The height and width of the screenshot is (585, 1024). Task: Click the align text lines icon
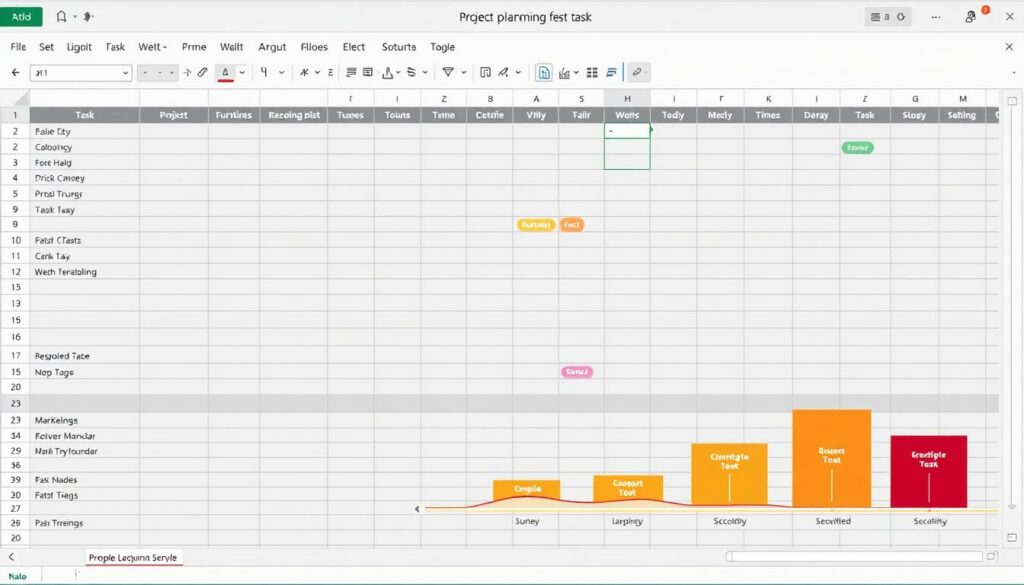pyautogui.click(x=351, y=72)
